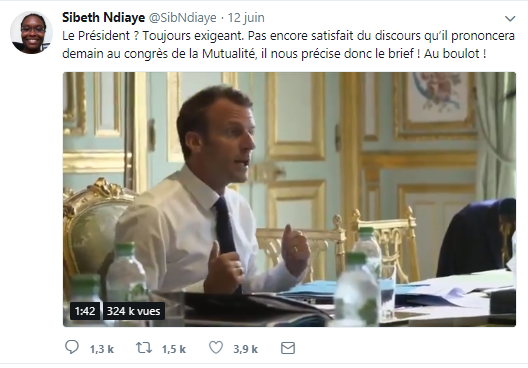Open Sibeth Ndiaye's profile avatar
This screenshot has height=368, width=528.
pos(31,32)
